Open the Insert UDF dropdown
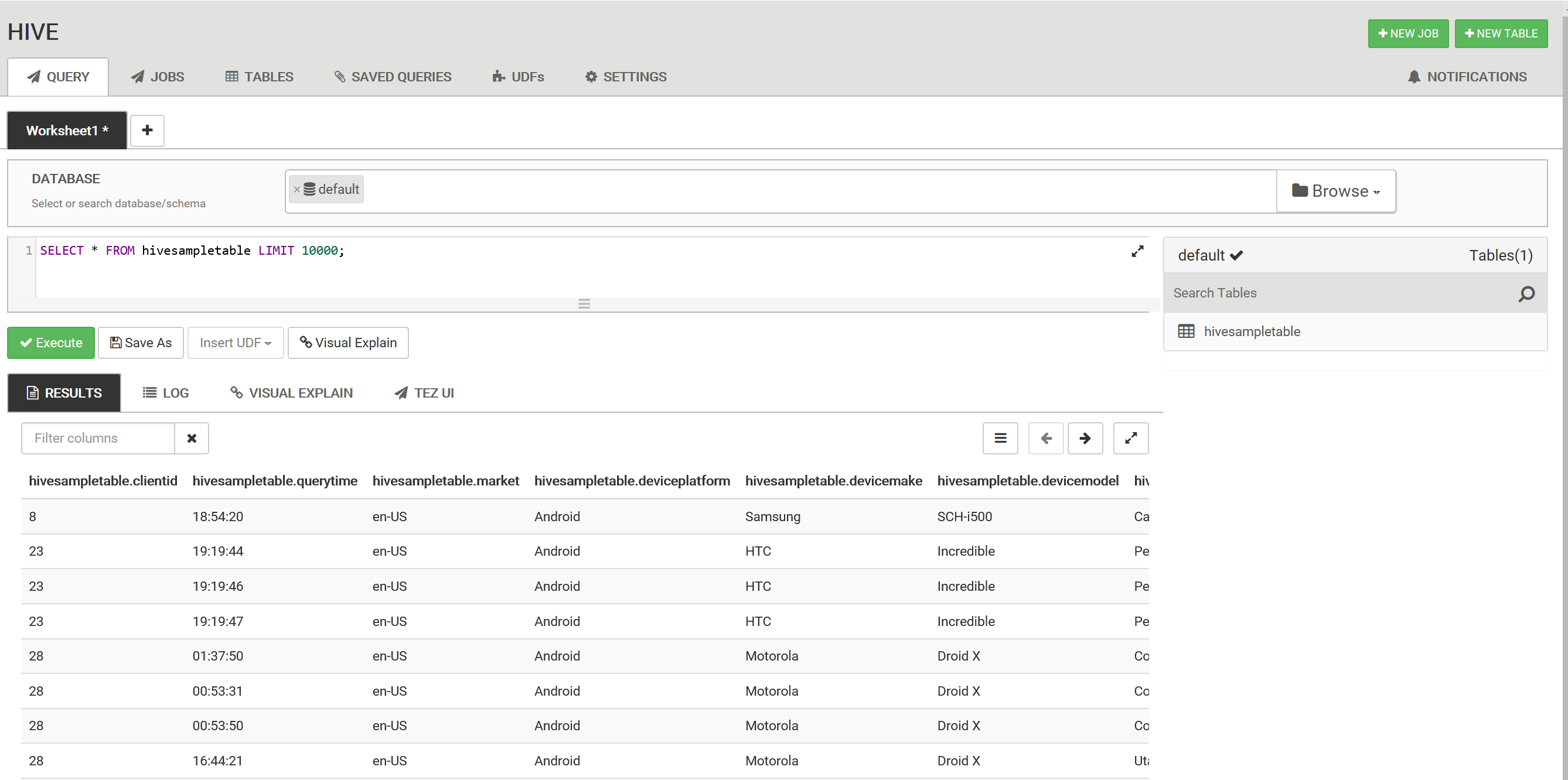This screenshot has width=1568, height=780. pos(235,343)
